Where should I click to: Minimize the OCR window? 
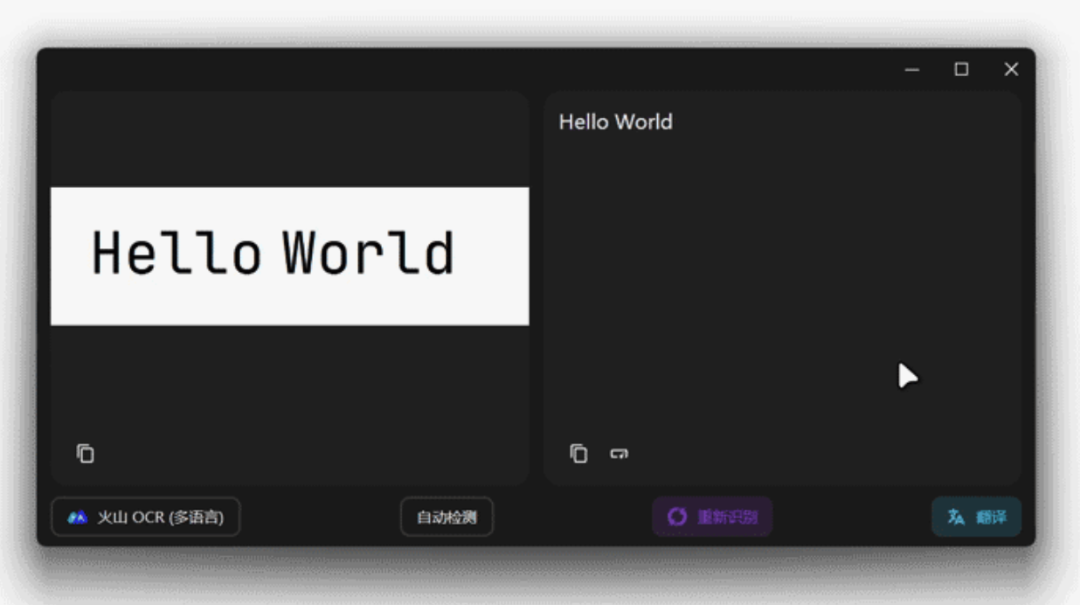[912, 69]
